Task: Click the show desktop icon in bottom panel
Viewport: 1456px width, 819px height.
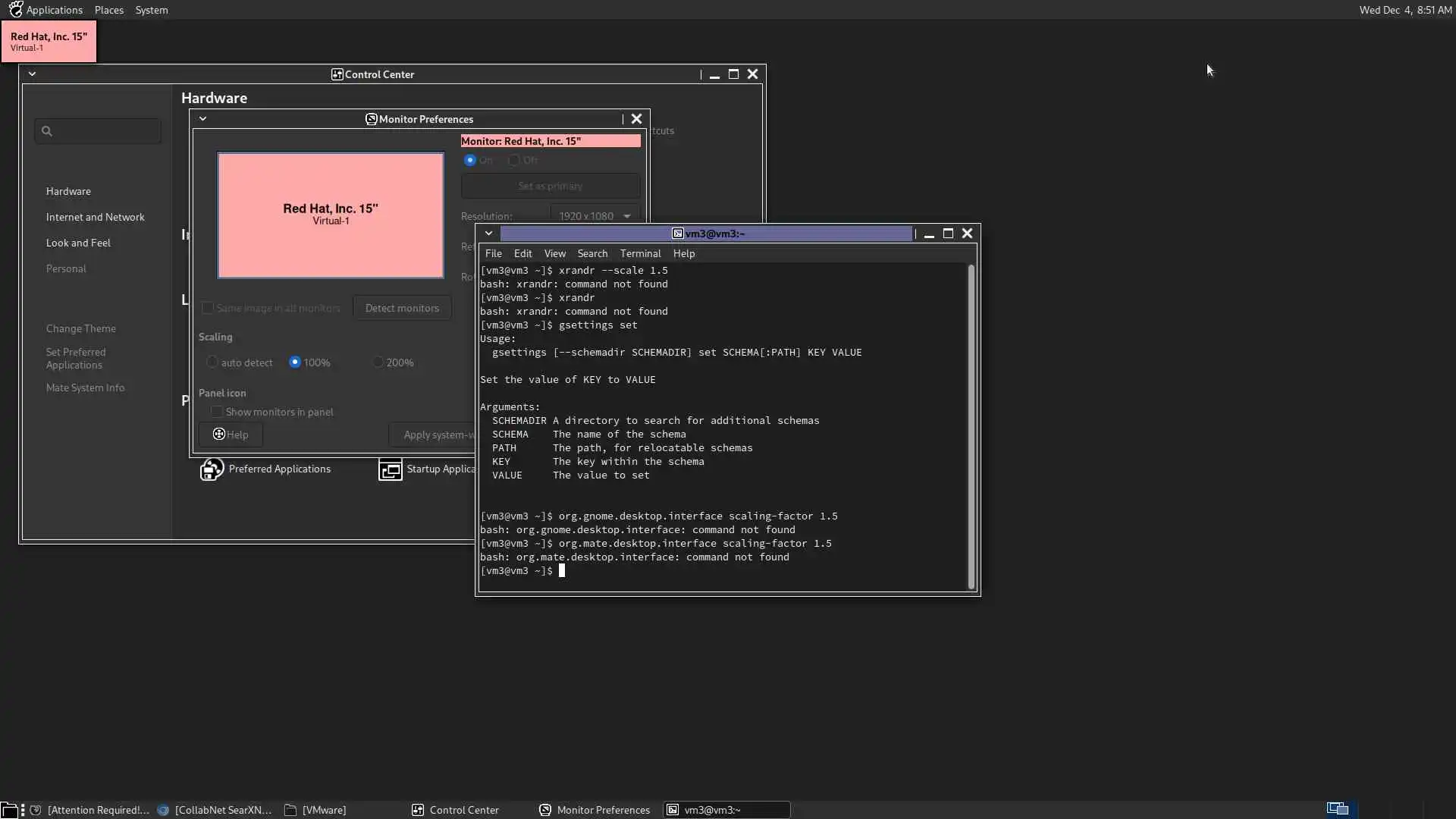Action: click(8, 810)
